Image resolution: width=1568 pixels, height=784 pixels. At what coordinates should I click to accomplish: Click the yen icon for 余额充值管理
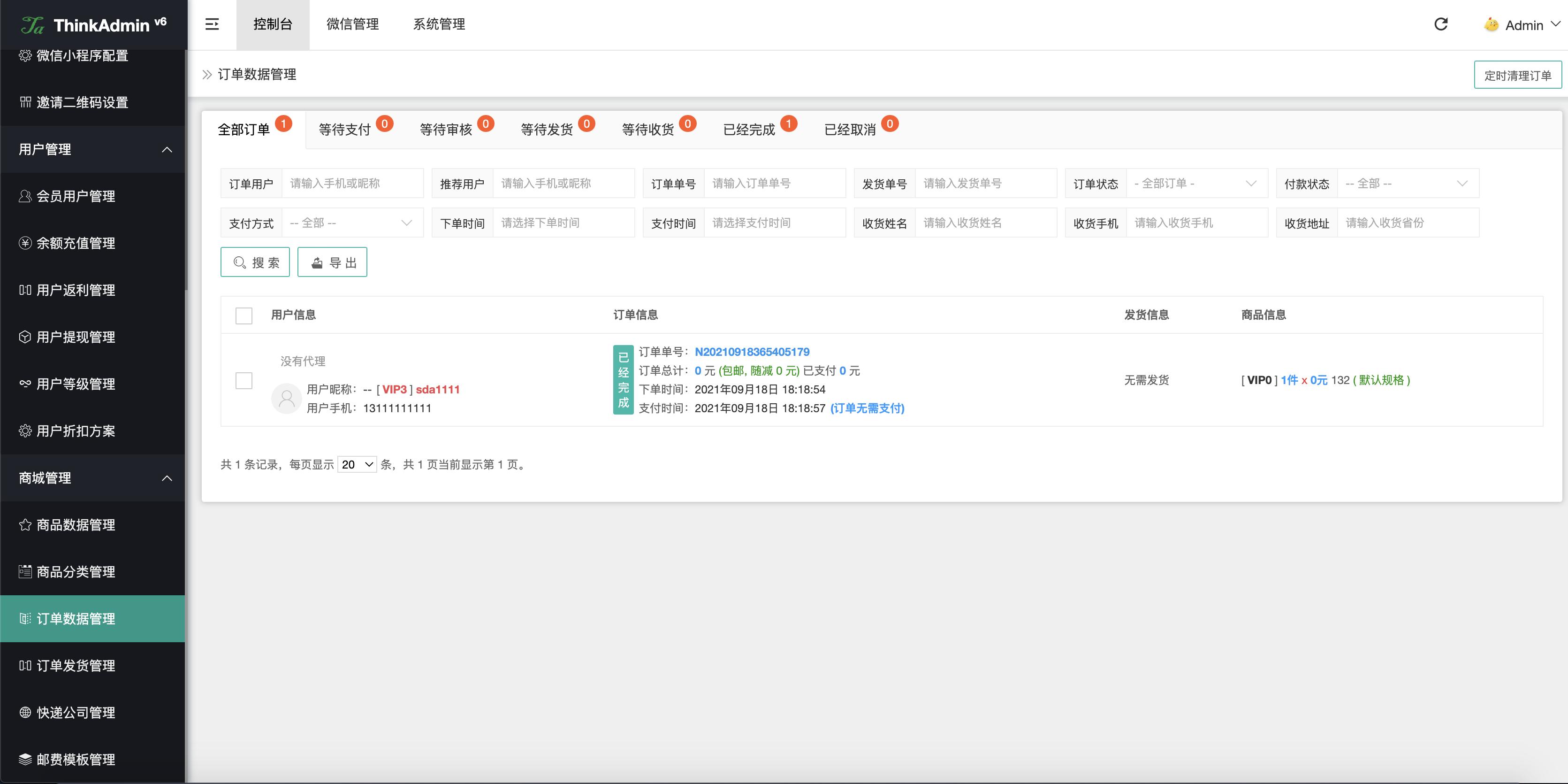[25, 243]
